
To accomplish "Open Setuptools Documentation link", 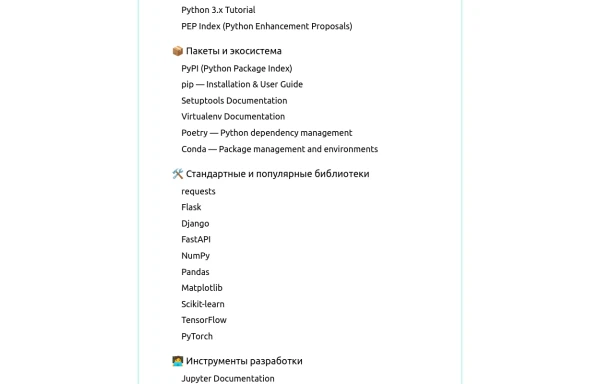I will (x=234, y=101).
